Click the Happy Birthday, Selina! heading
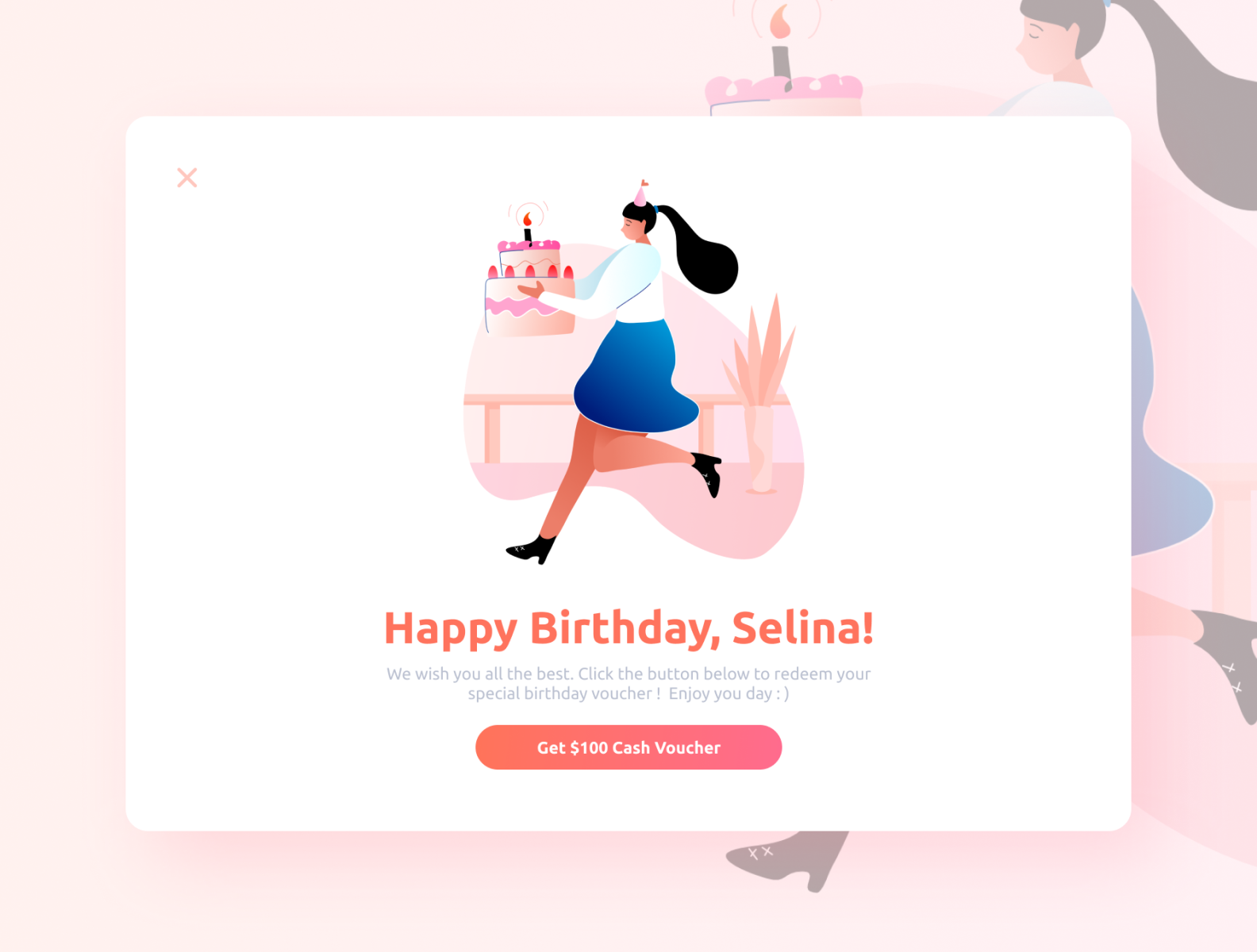The image size is (1257, 952). click(628, 628)
